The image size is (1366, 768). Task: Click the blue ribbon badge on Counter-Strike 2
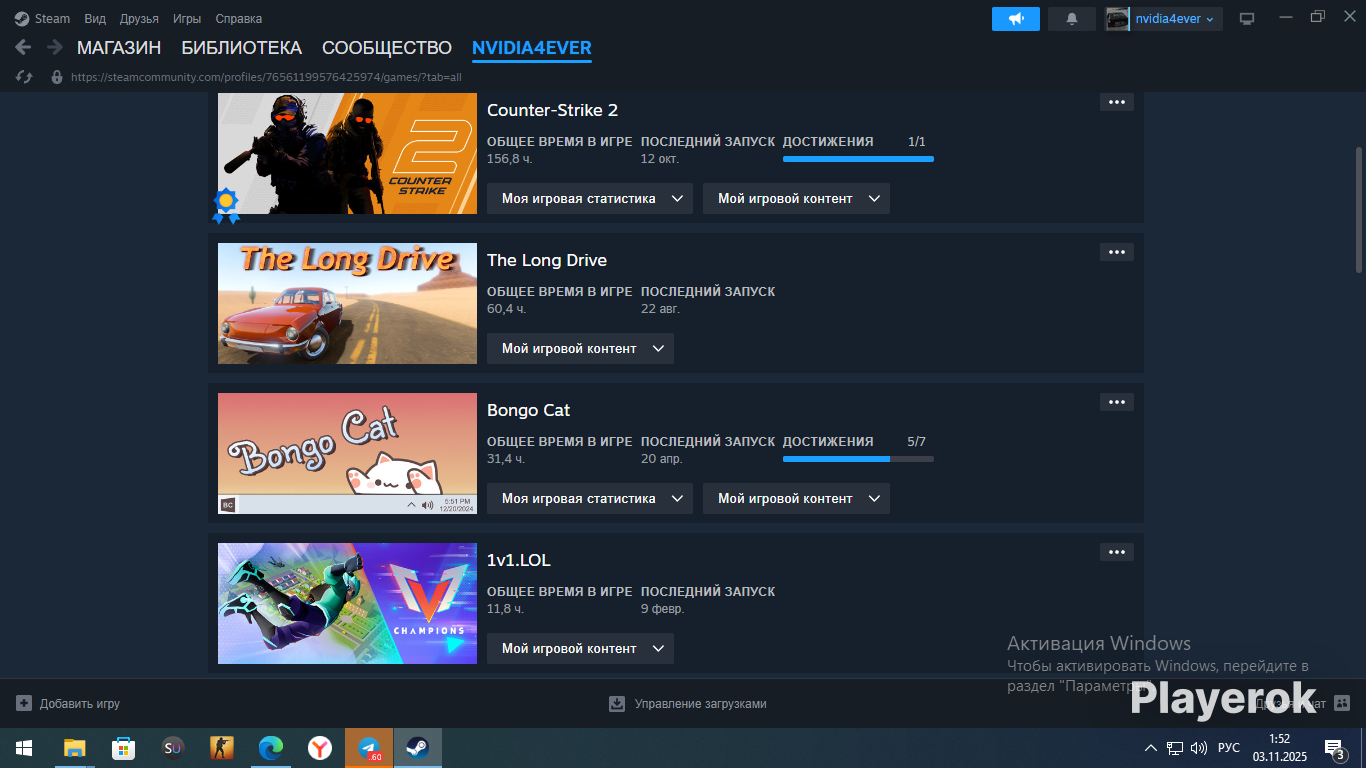click(226, 205)
